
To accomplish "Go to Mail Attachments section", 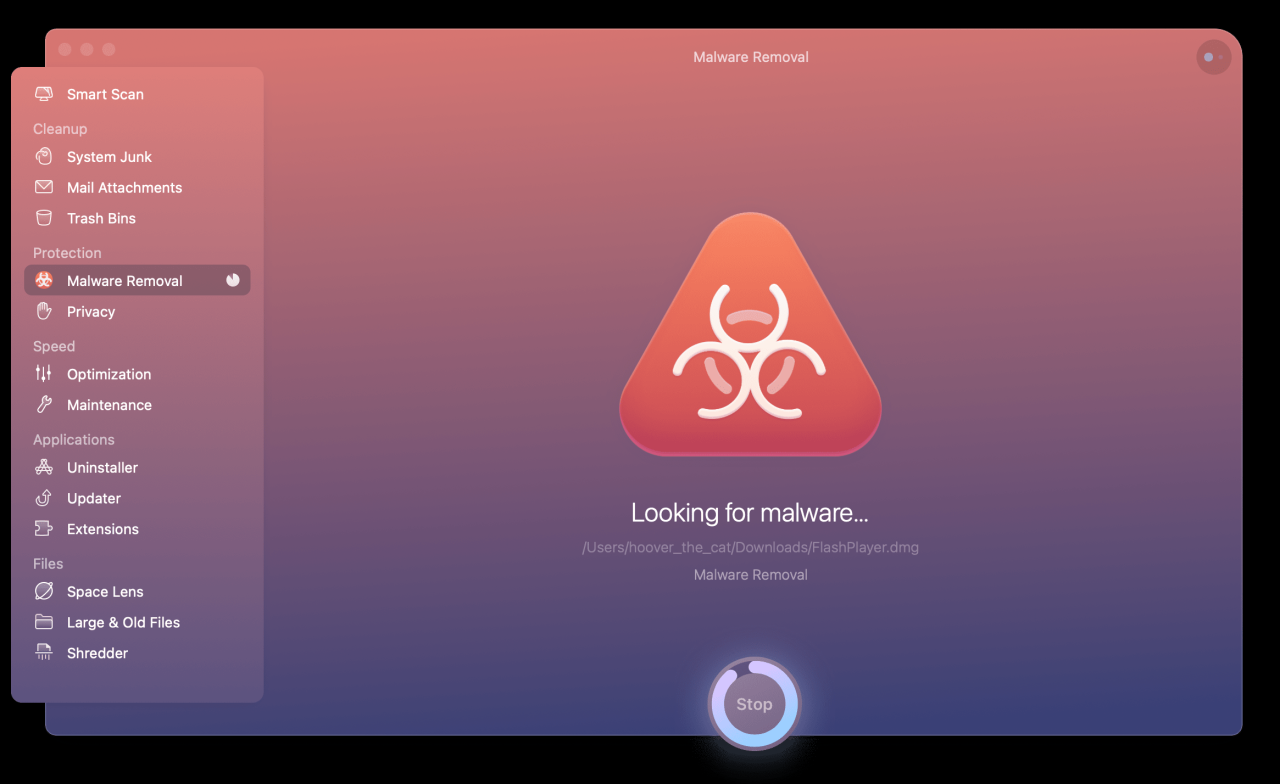I will (x=137, y=187).
